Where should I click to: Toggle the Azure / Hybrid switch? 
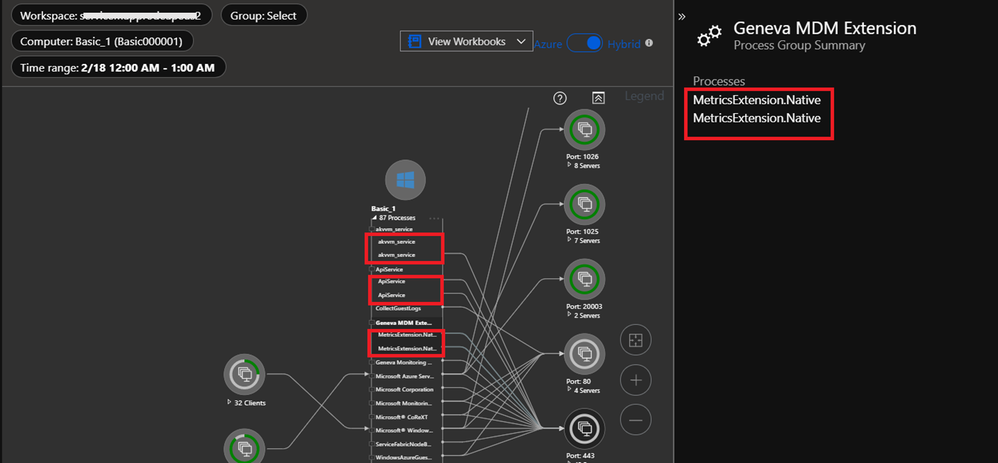pyautogui.click(x=585, y=43)
